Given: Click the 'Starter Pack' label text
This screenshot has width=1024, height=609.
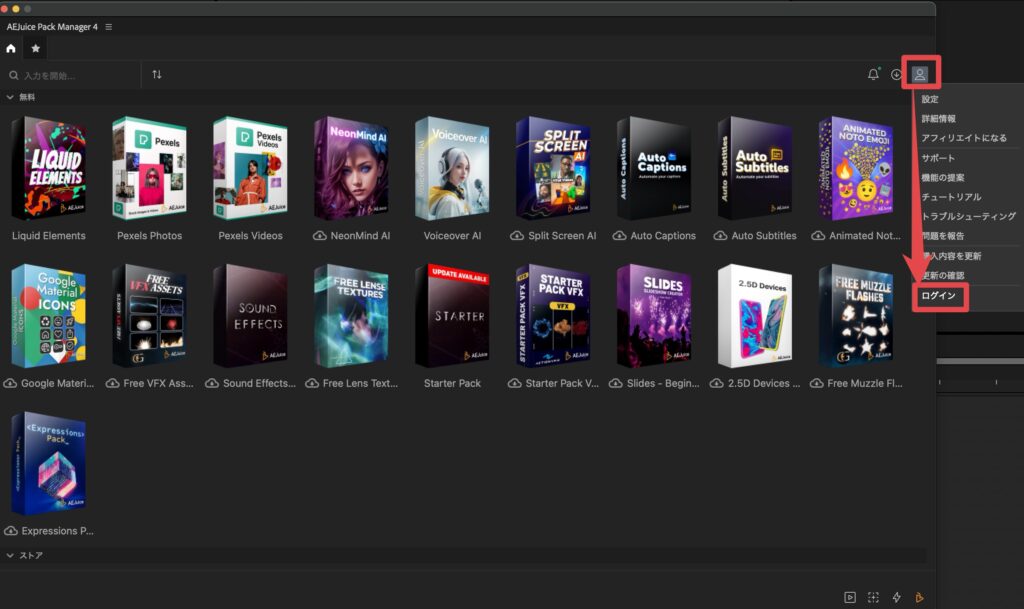Looking at the screenshot, I should tap(452, 383).
